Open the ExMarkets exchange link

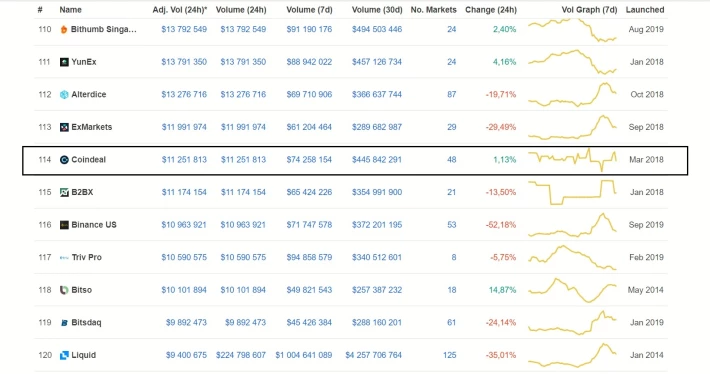coord(91,127)
